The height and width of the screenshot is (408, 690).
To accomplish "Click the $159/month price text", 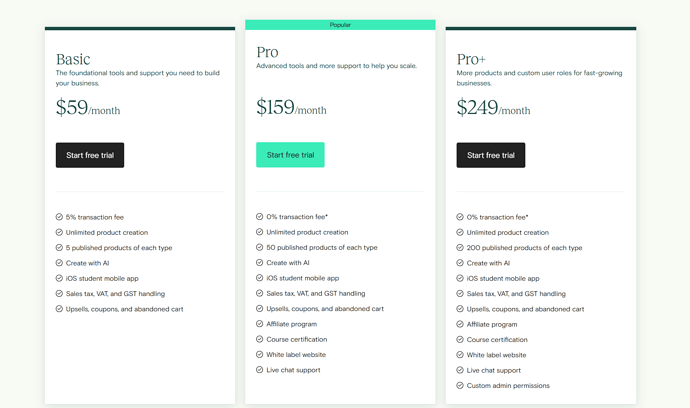I will pyautogui.click(x=291, y=107).
